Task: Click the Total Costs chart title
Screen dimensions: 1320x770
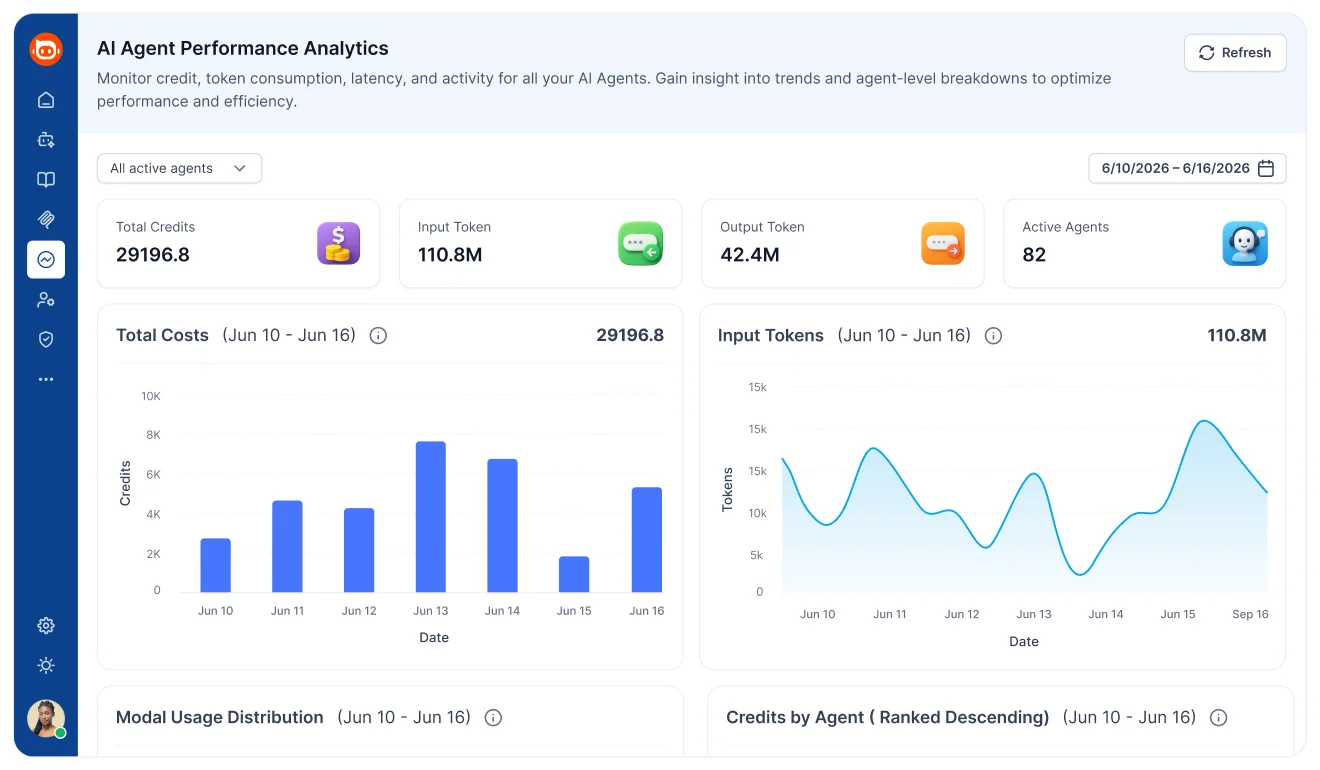Action: [162, 336]
